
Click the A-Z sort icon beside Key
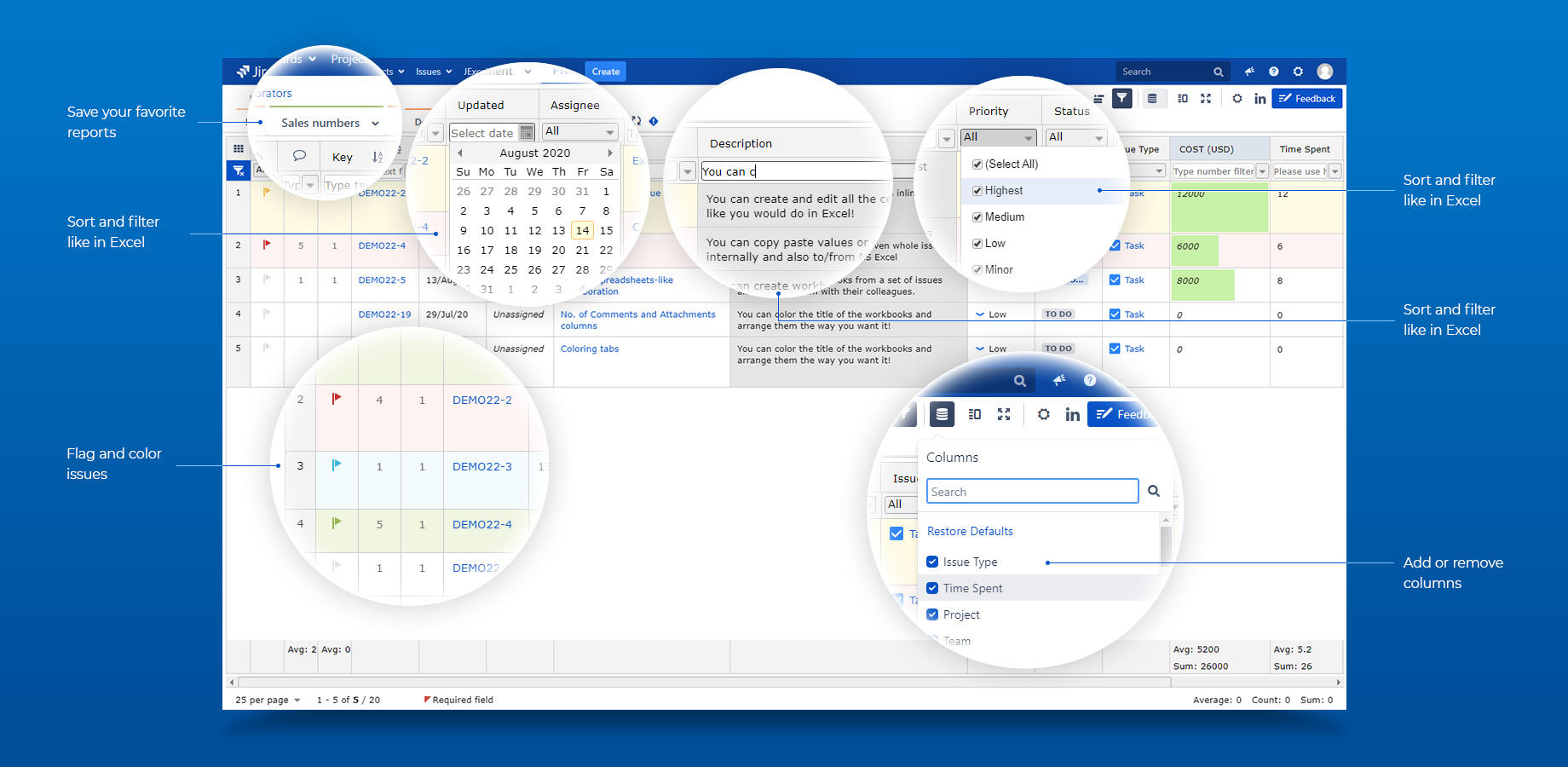point(378,157)
